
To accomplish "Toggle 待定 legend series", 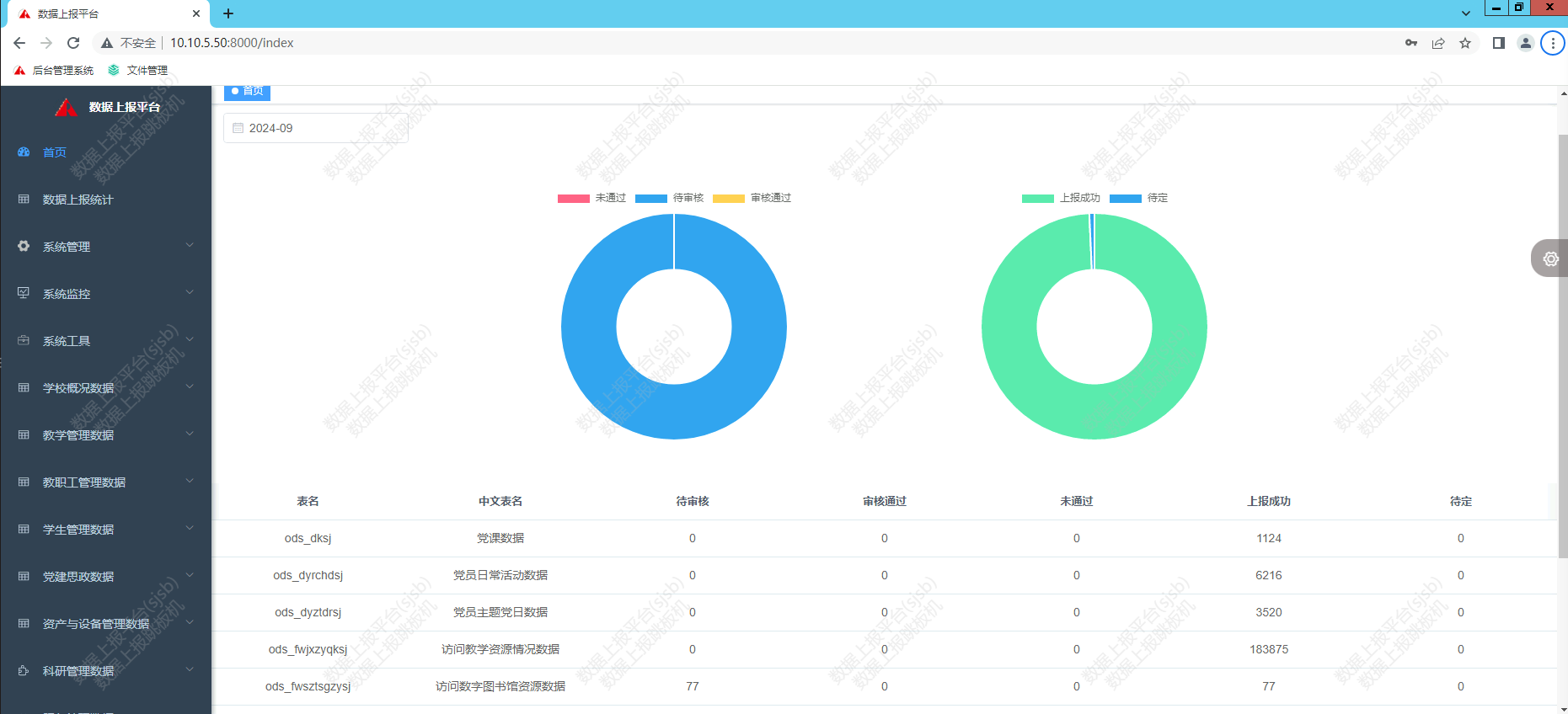I will point(1138,198).
